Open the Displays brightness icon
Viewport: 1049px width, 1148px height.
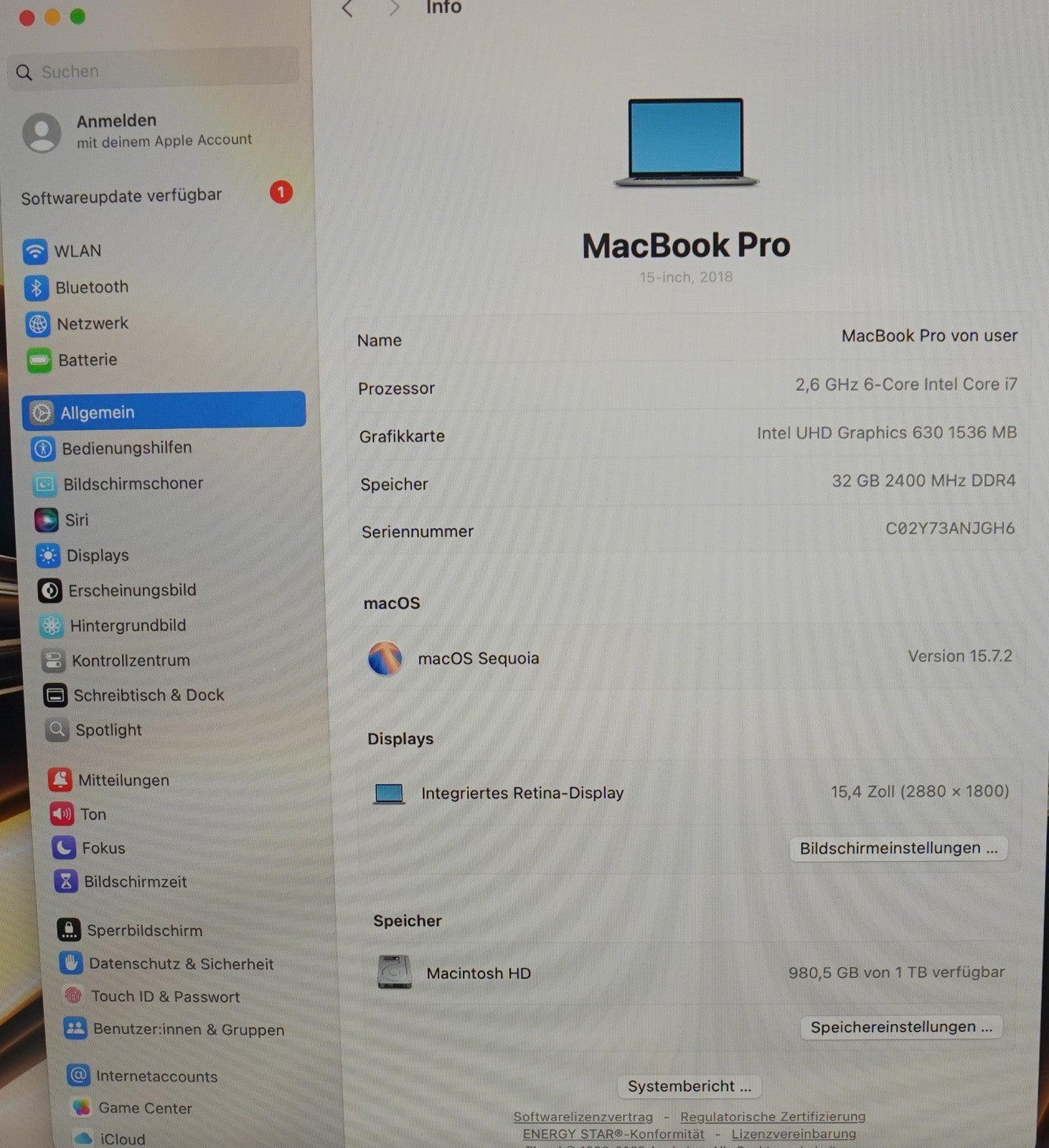tap(48, 555)
